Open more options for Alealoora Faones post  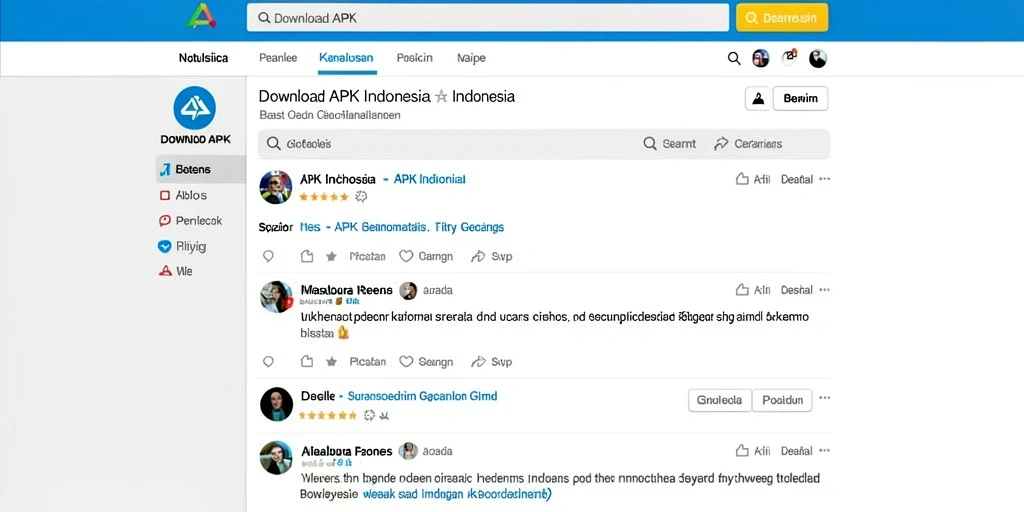825,451
